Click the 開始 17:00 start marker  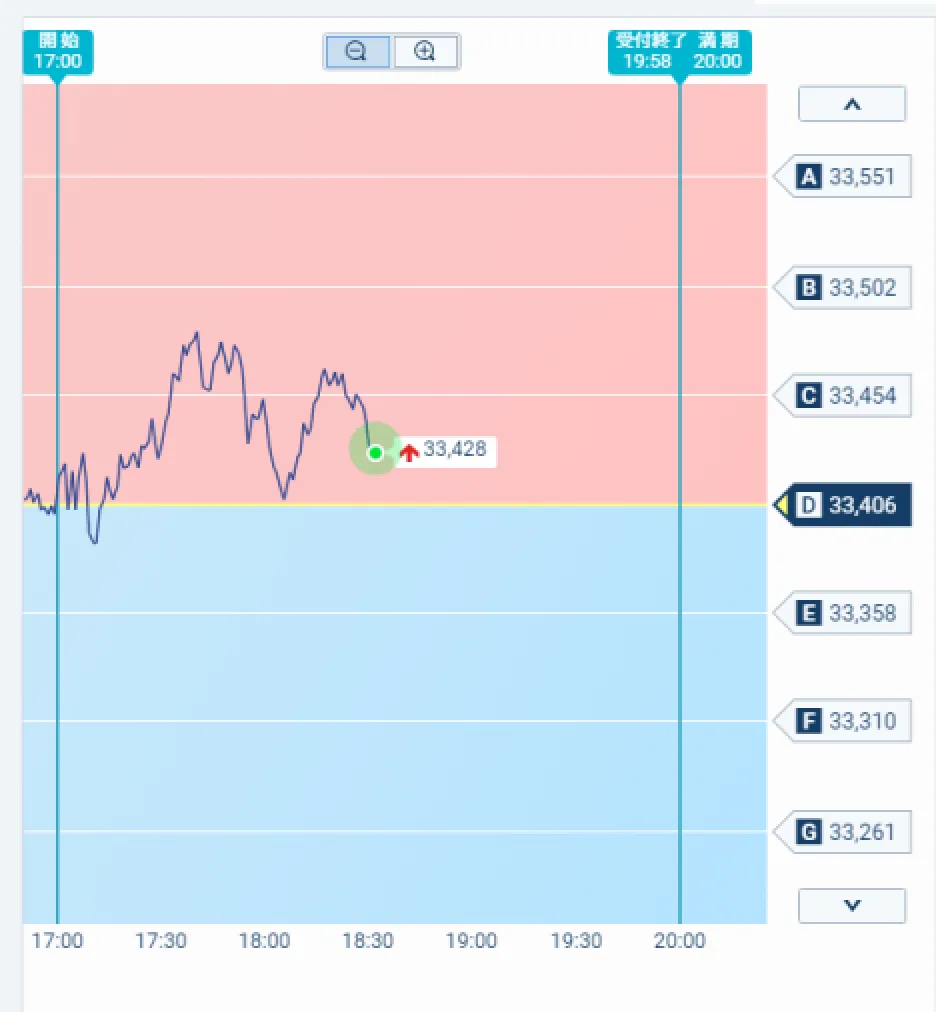pyautogui.click(x=58, y=51)
